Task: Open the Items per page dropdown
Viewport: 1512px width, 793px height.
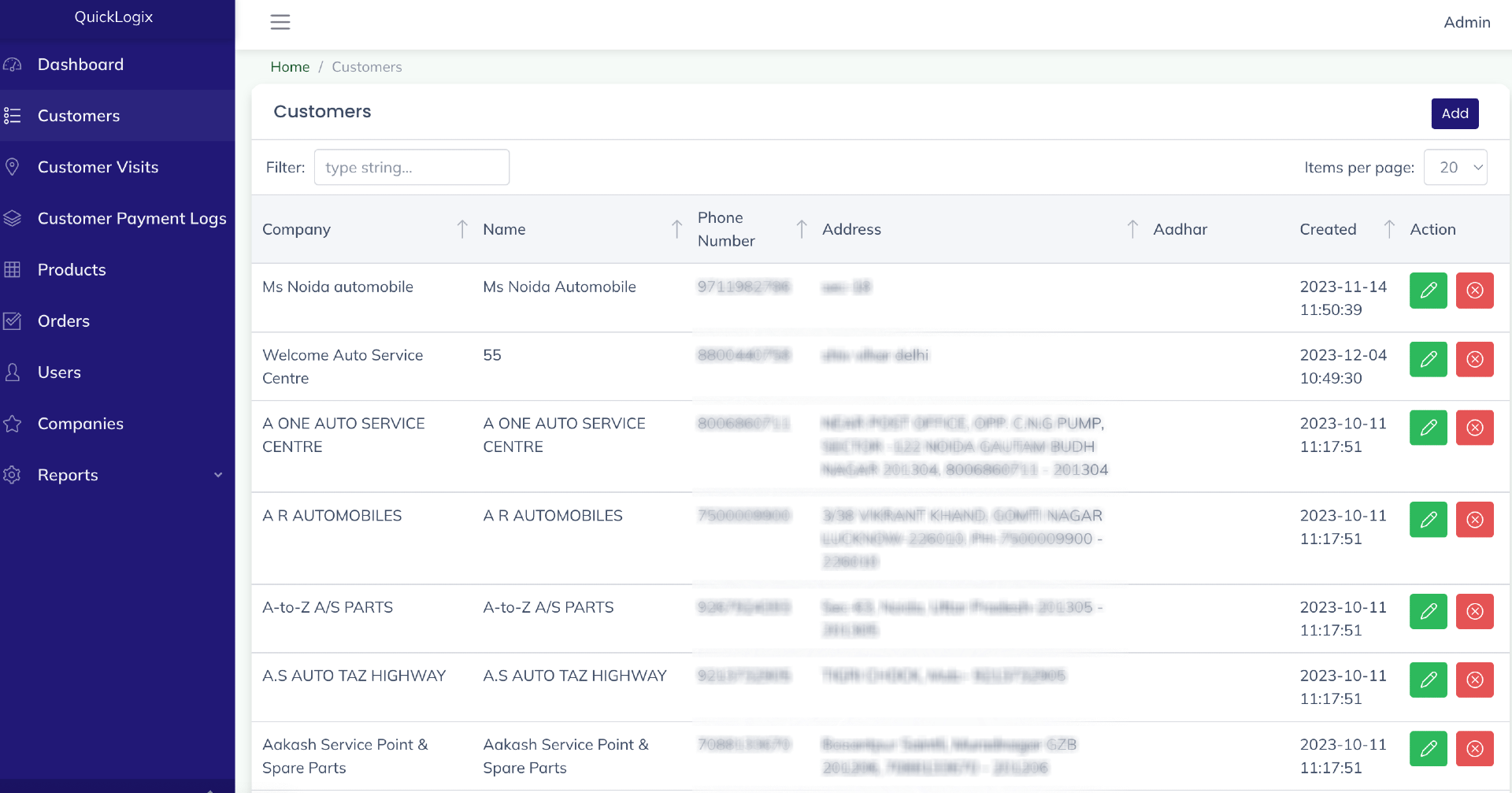Action: point(1455,168)
